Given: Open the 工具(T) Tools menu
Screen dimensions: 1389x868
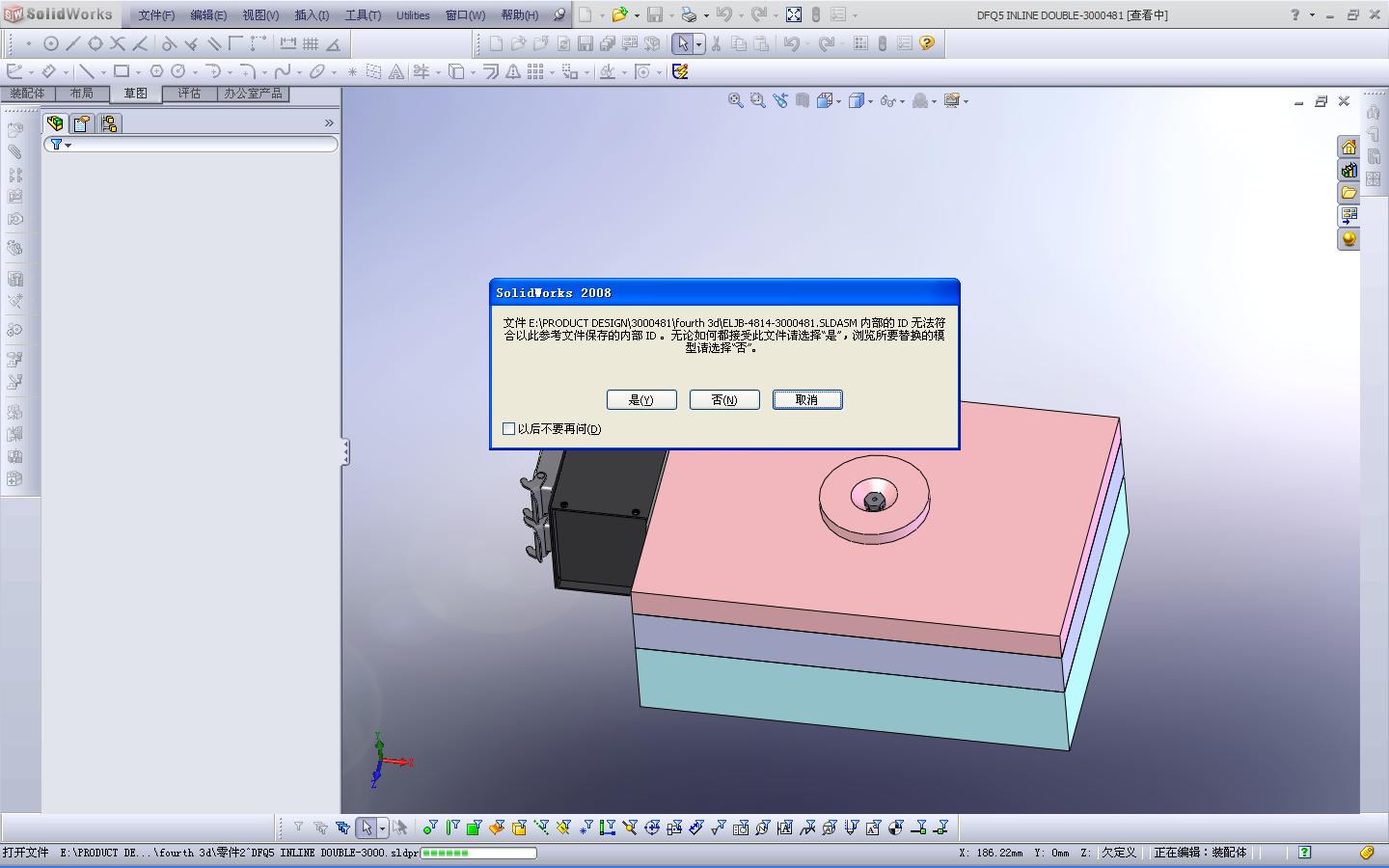Looking at the screenshot, I should tap(363, 14).
